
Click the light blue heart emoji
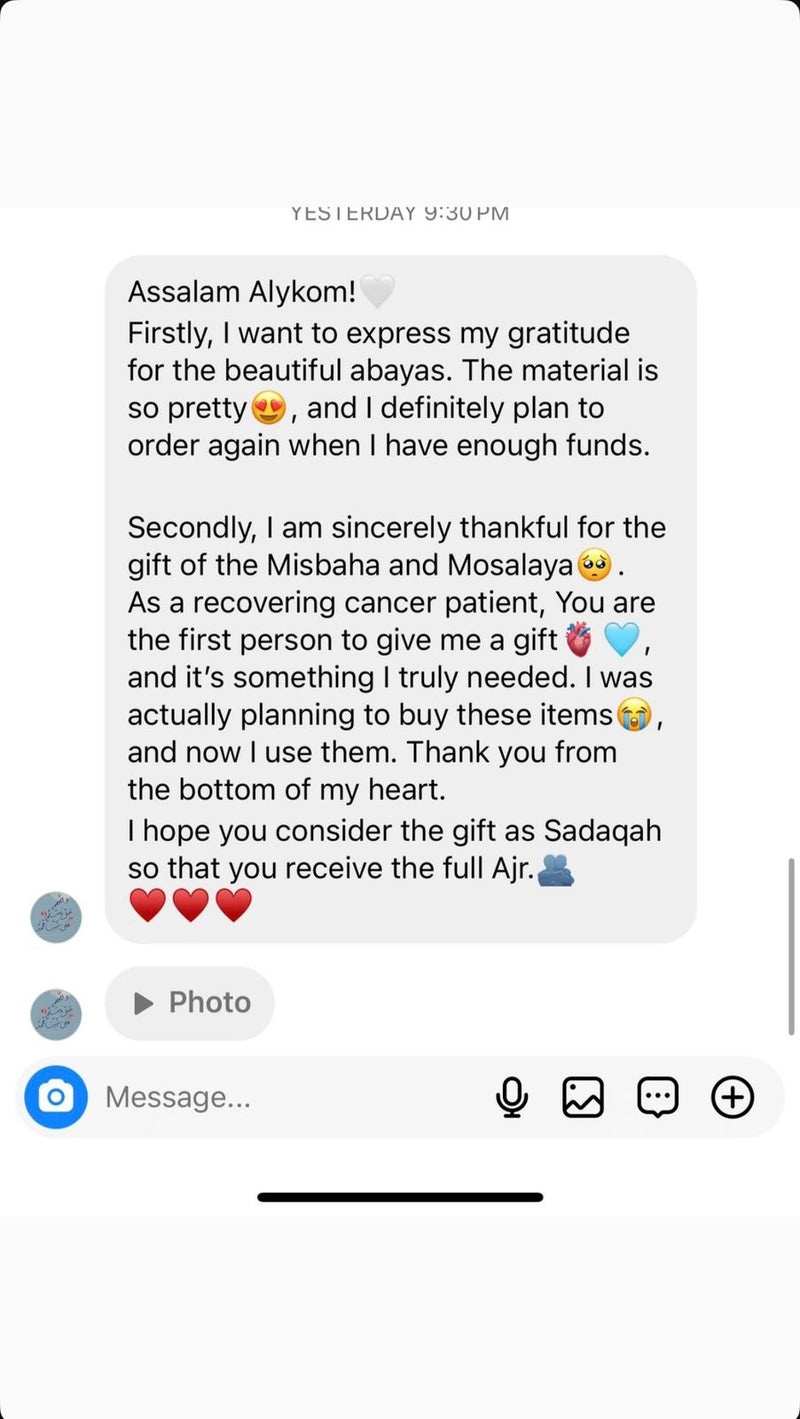click(623, 640)
